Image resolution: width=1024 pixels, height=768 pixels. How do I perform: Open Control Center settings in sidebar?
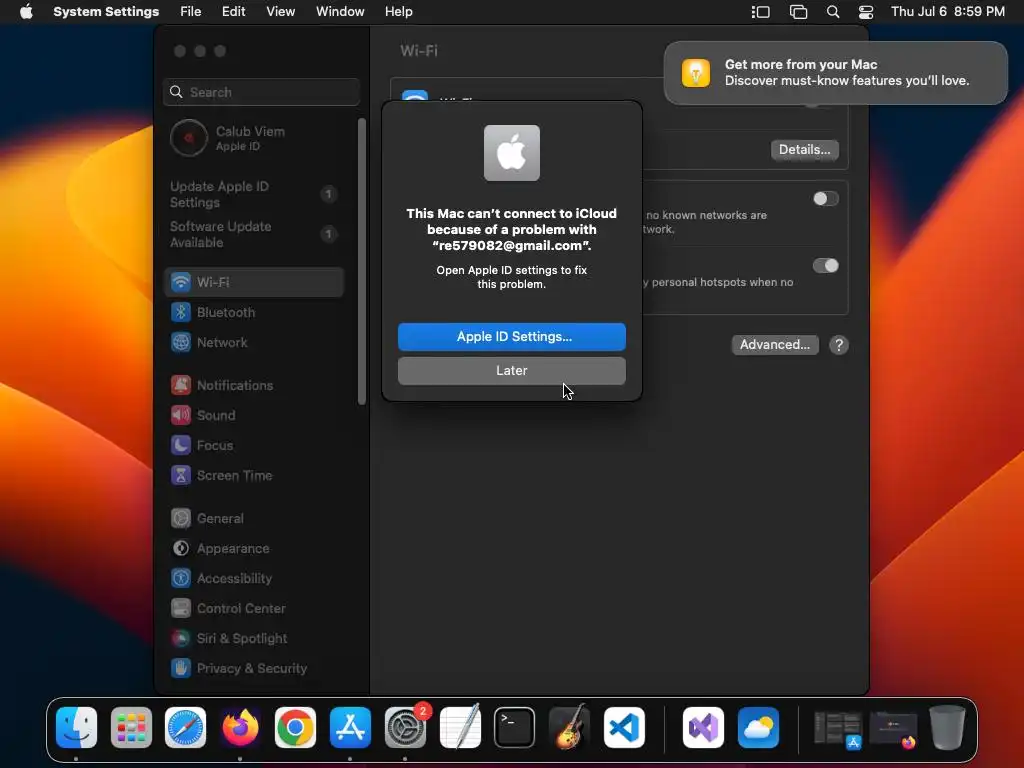[x=254, y=609]
